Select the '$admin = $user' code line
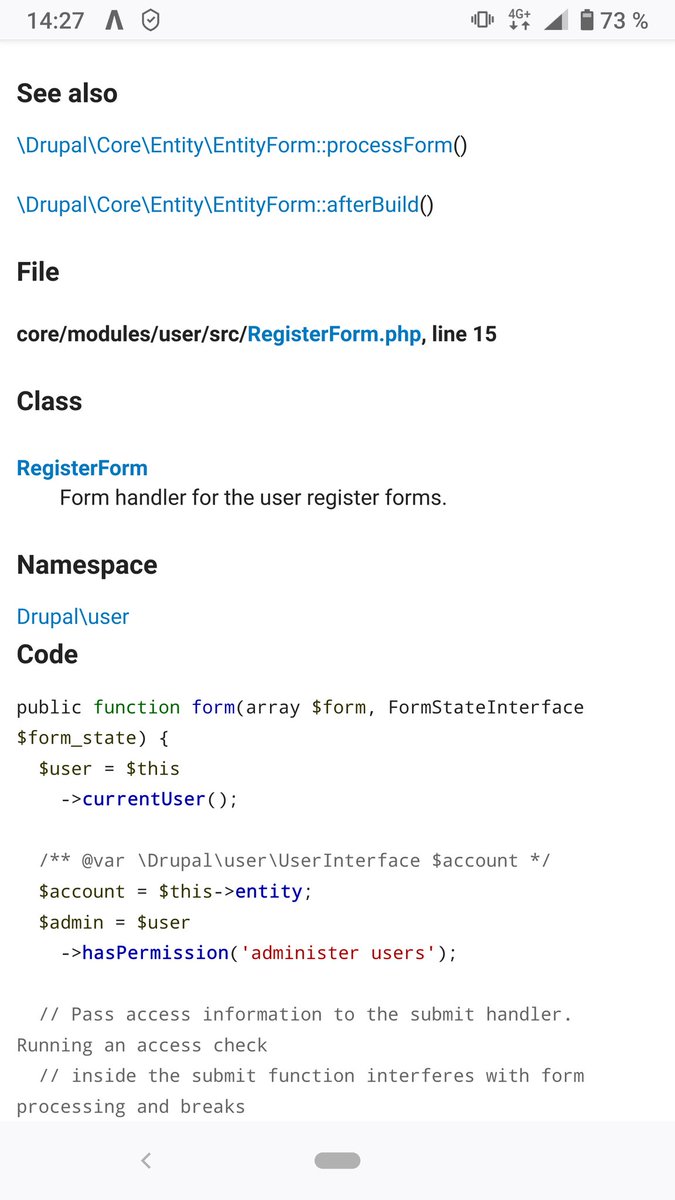 (114, 922)
